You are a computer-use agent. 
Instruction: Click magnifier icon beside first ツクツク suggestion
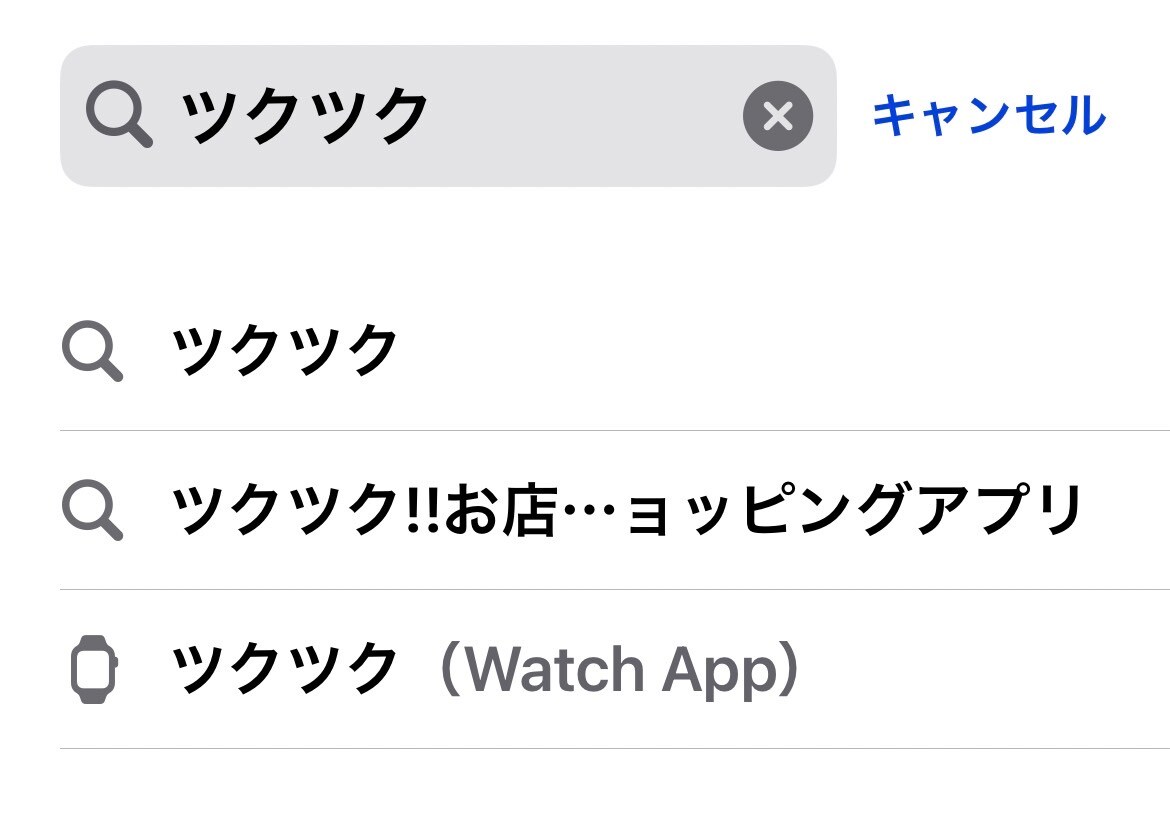coord(92,351)
